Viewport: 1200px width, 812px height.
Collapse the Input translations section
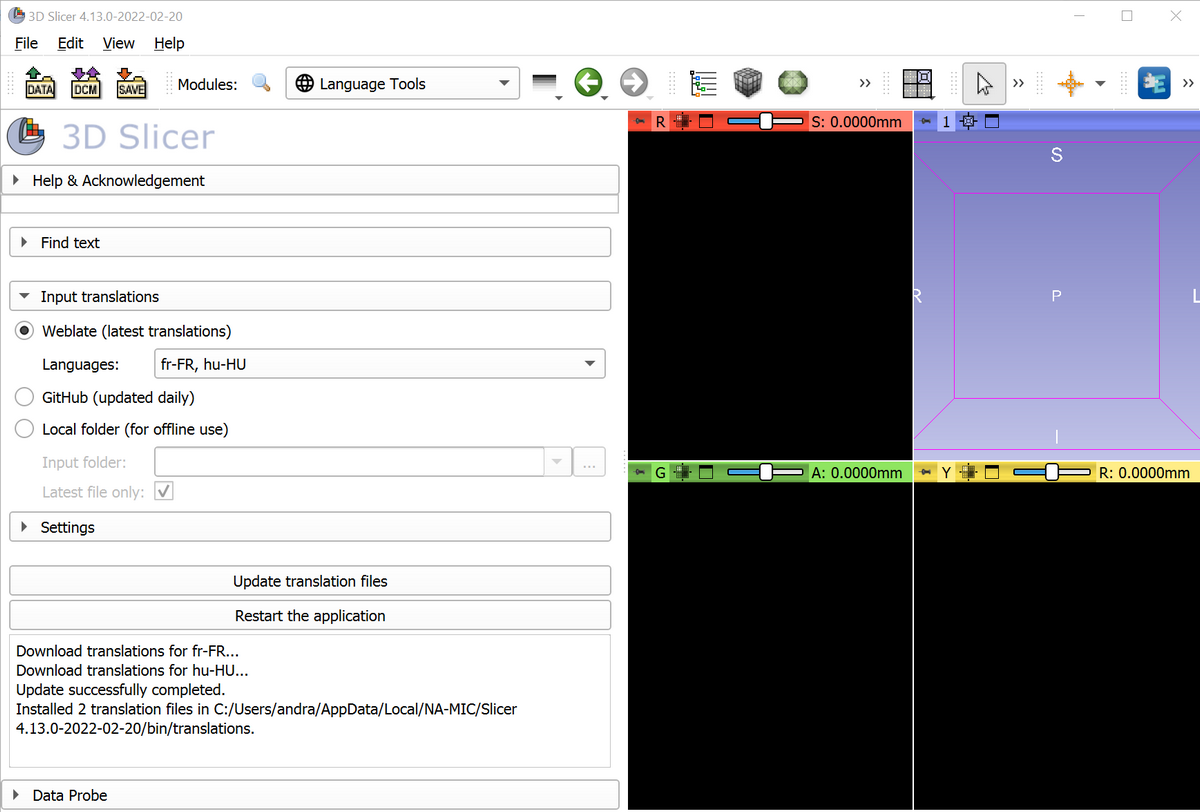tap(310, 296)
